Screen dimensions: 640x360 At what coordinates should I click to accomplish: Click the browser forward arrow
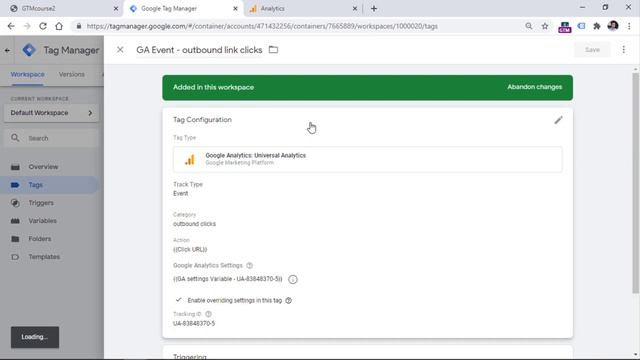[27, 26]
